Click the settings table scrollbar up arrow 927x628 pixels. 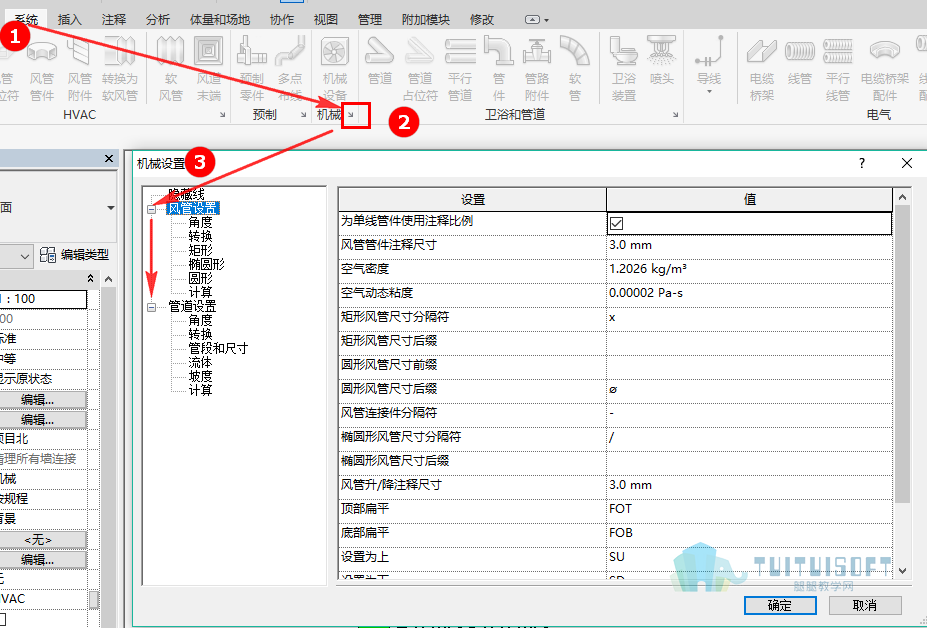tap(902, 197)
